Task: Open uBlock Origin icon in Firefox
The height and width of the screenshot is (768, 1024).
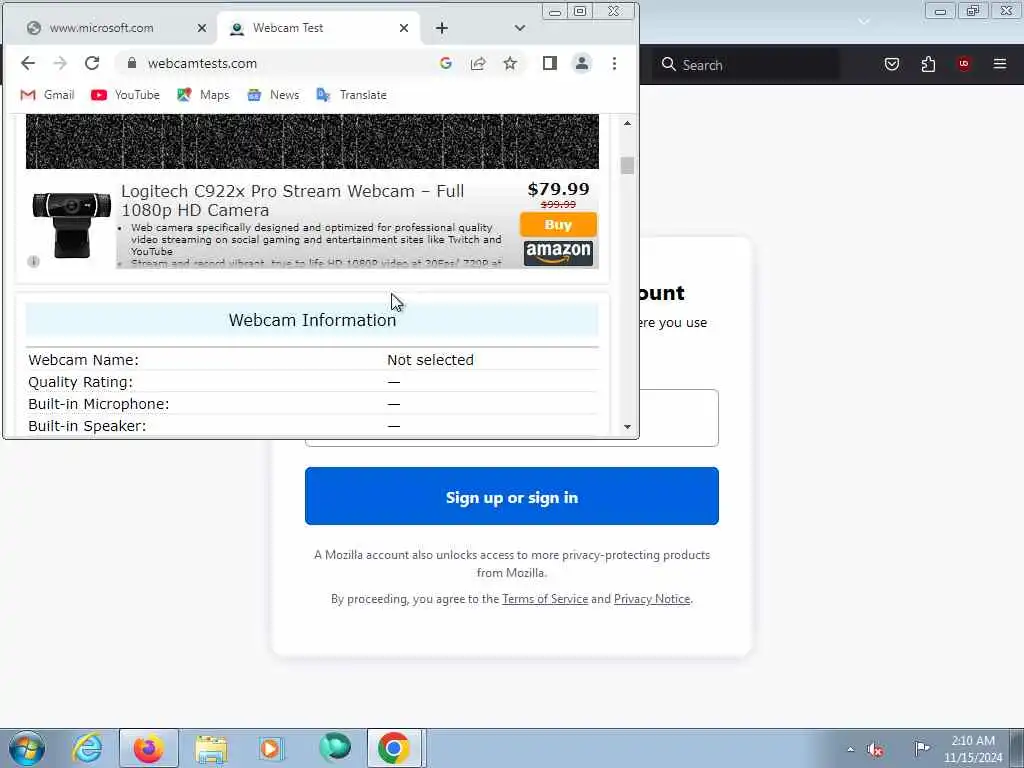Action: 964,64
